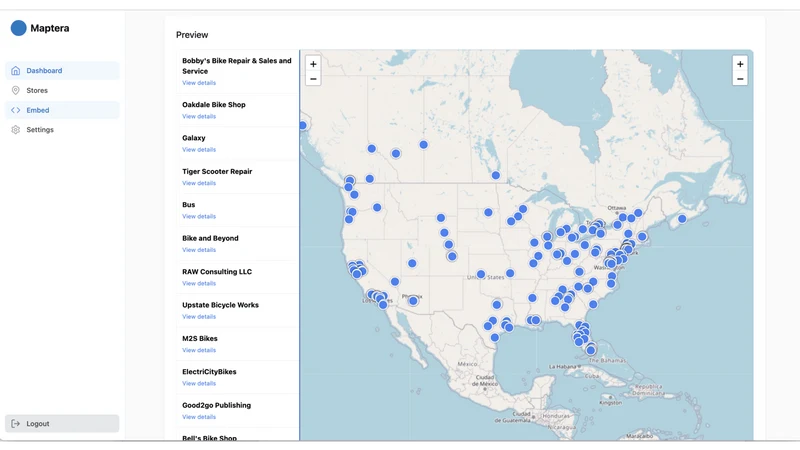View details for Bus
This screenshot has height=450, width=800.
pos(199,216)
